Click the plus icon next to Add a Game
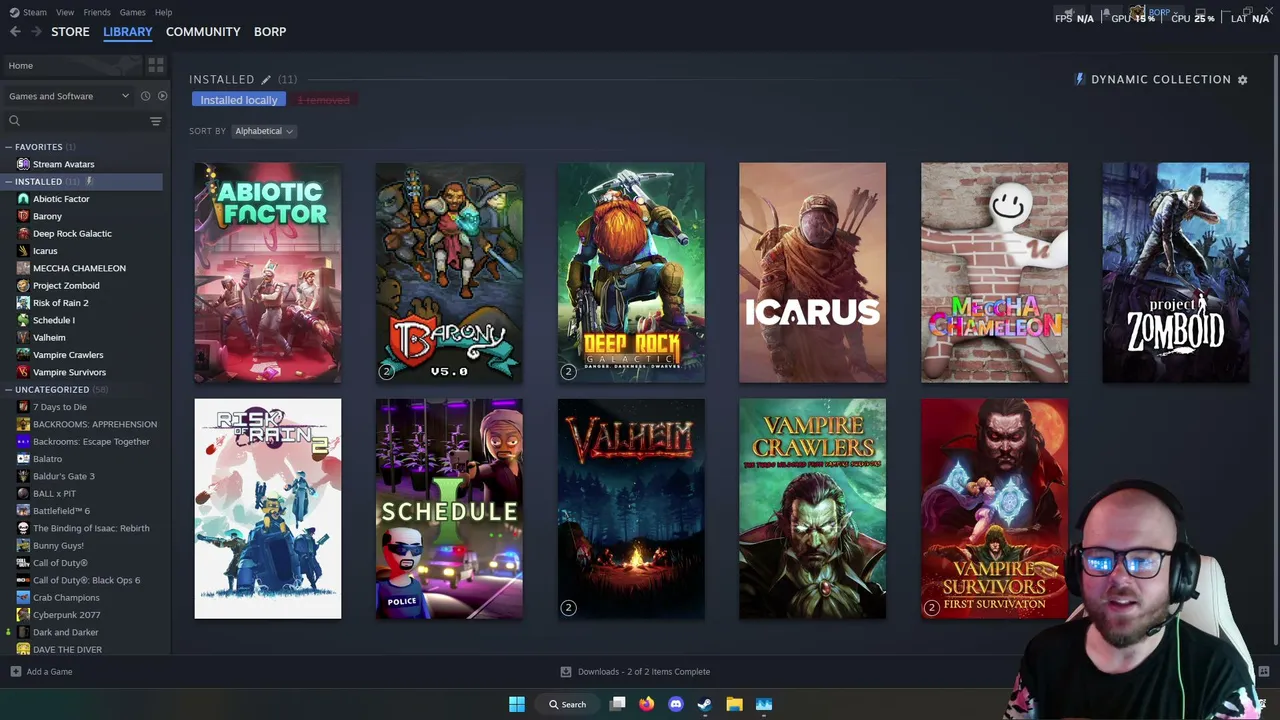1280x720 pixels. [x=15, y=672]
